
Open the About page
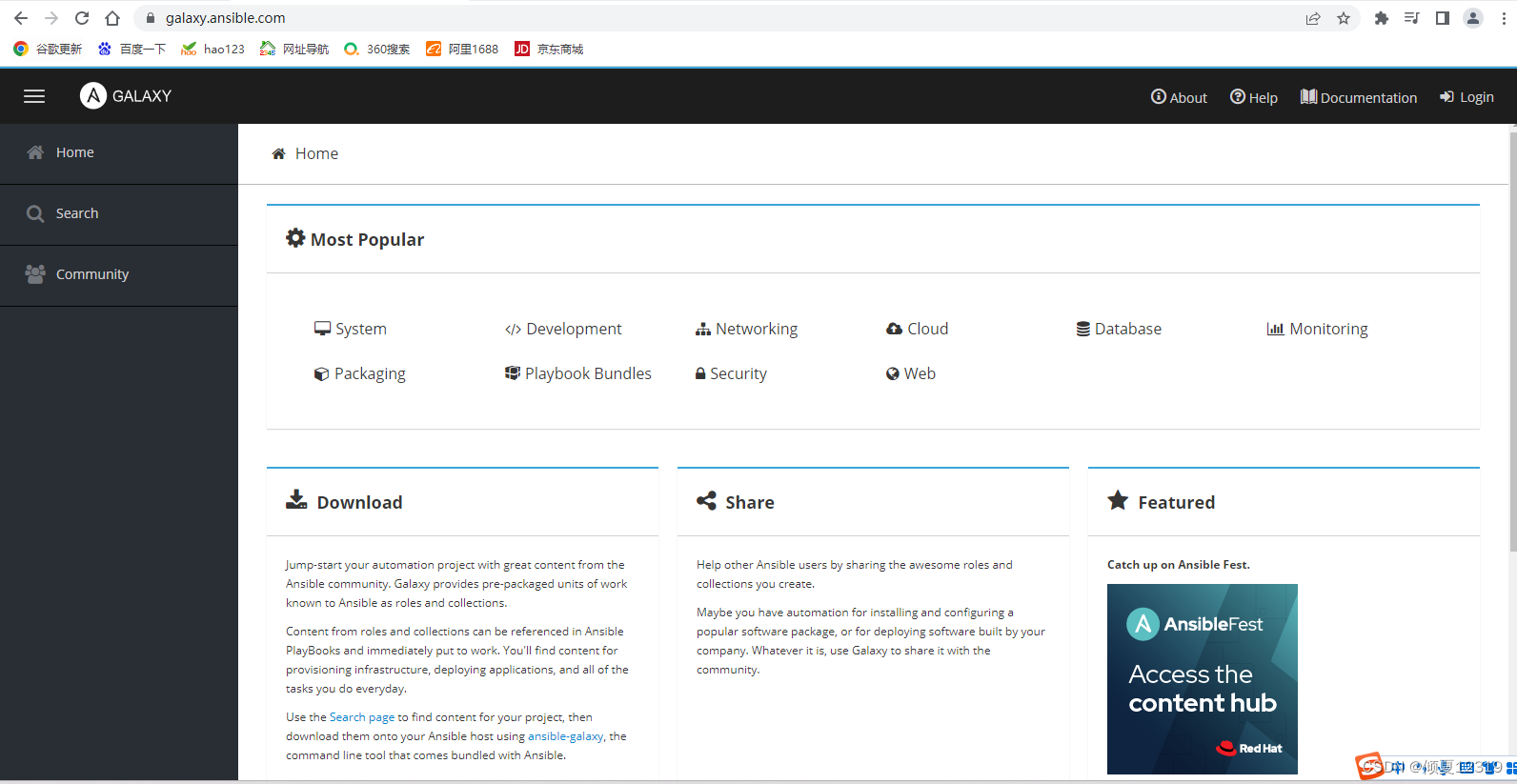click(x=1179, y=97)
